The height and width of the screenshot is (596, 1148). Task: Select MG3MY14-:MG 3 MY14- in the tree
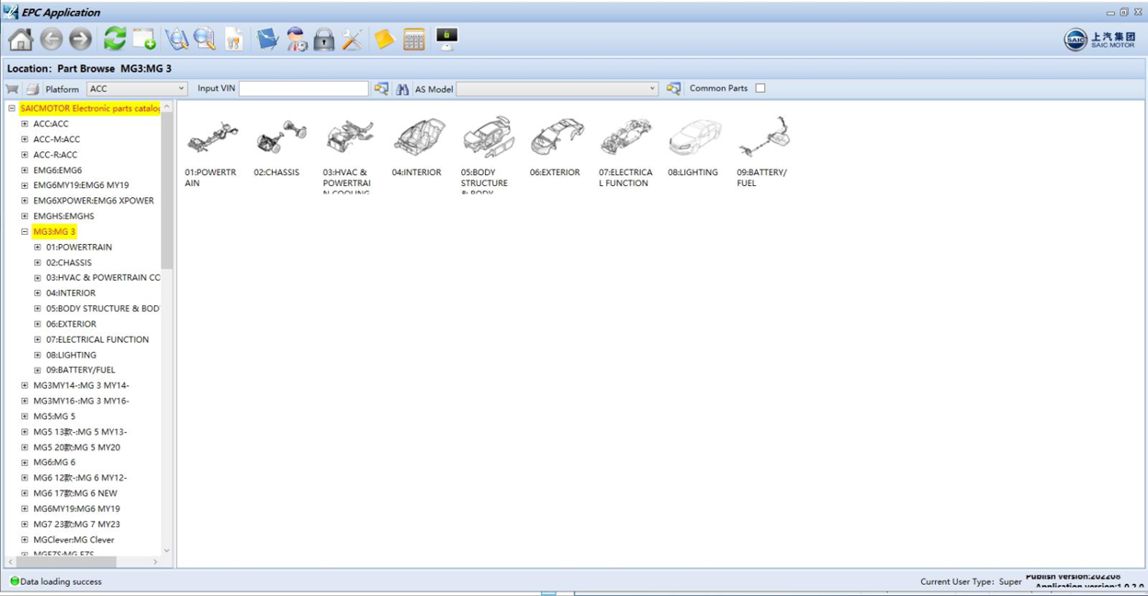click(81, 385)
